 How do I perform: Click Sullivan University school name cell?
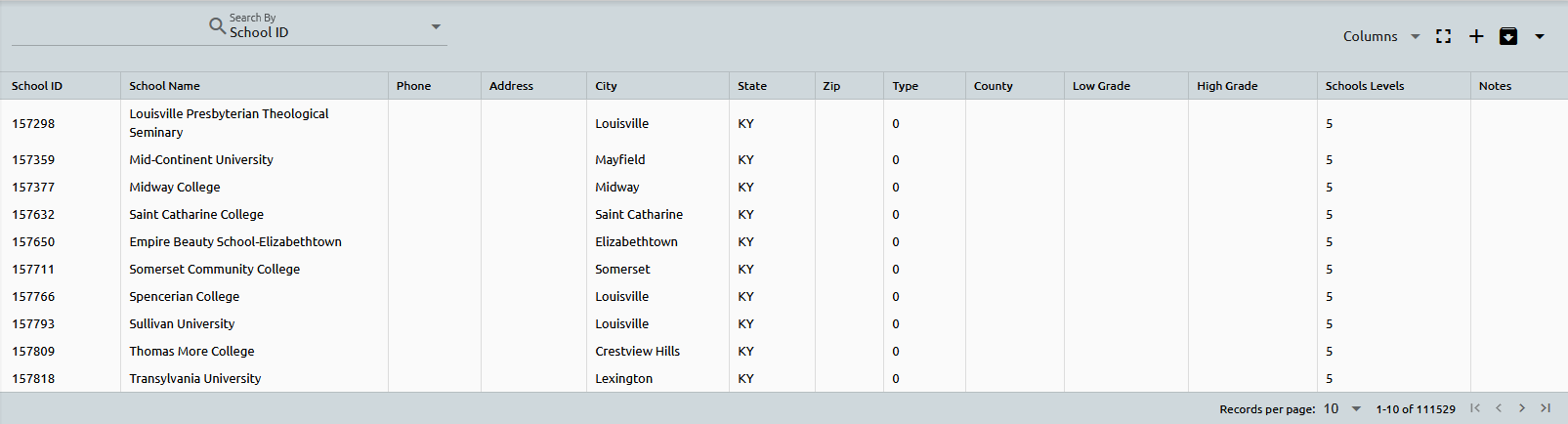(x=182, y=323)
